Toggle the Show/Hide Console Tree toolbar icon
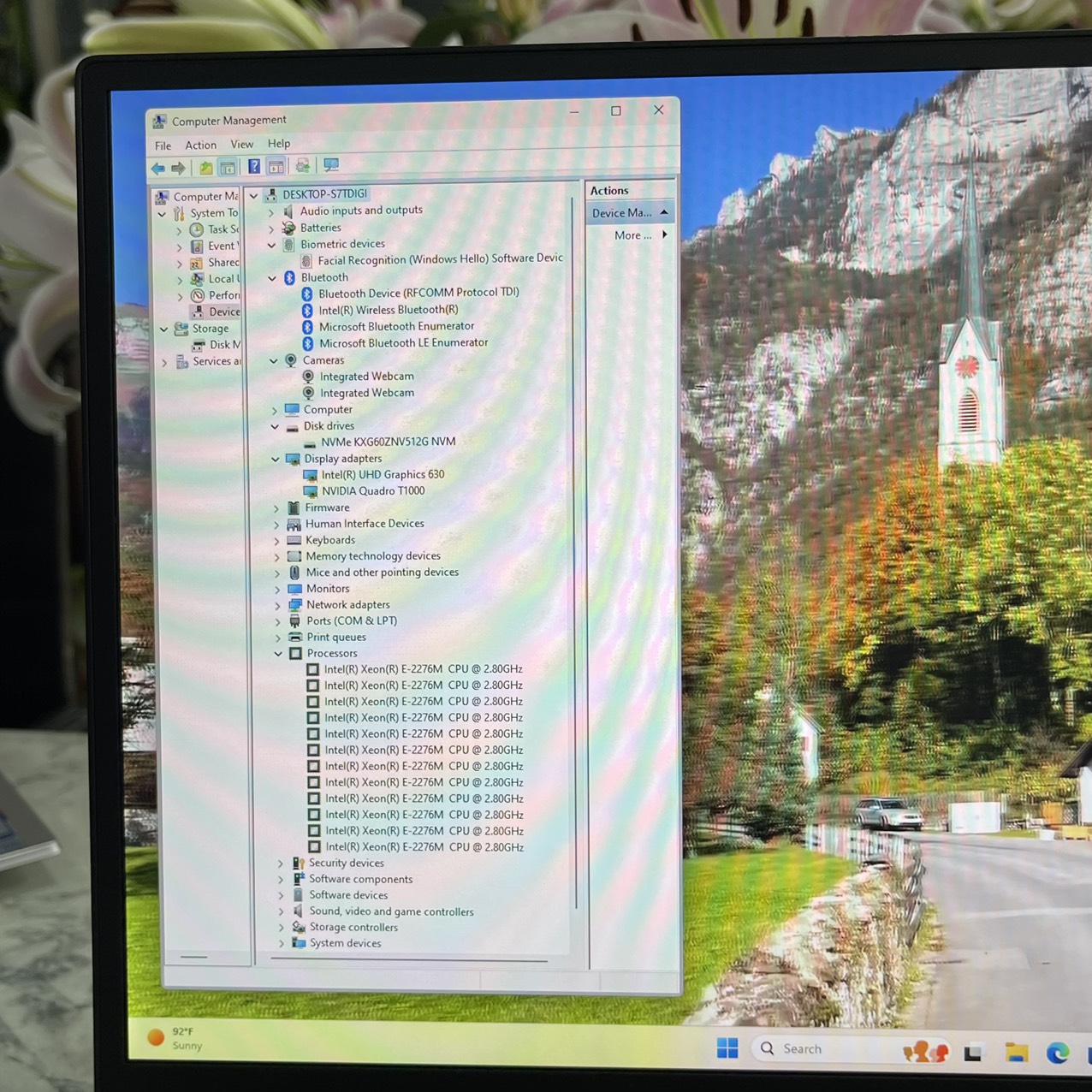Screen dimensions: 1092x1092 click(228, 168)
